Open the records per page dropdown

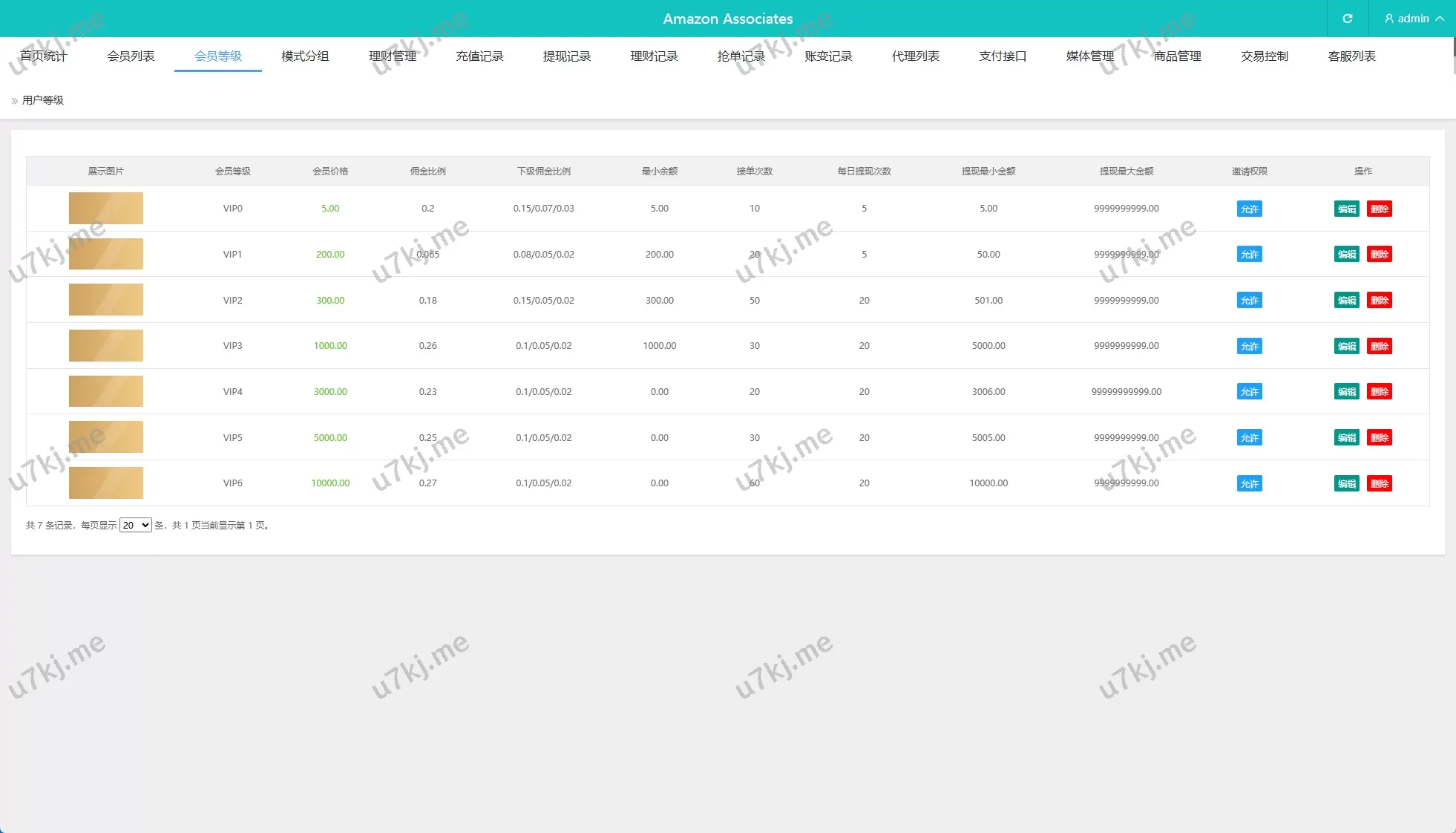[x=135, y=525]
